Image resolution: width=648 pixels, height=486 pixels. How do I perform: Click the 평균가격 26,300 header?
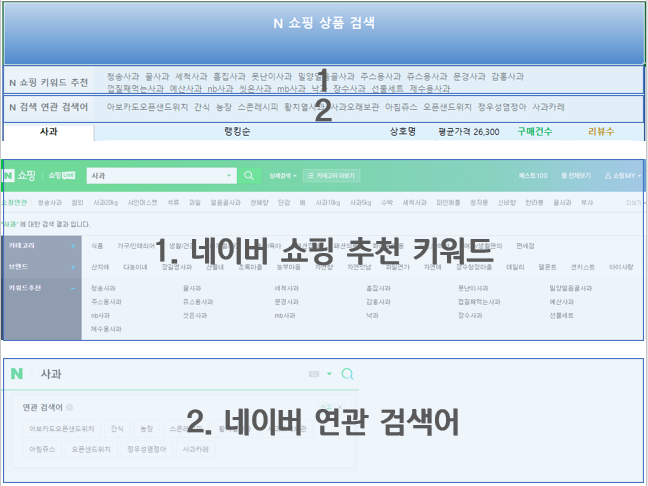point(469,132)
